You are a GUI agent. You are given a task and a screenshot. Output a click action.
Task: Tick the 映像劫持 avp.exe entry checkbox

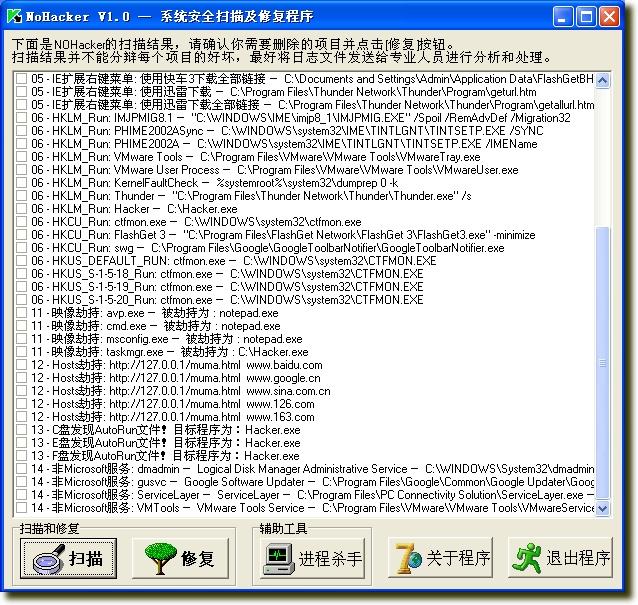pyautogui.click(x=21, y=313)
